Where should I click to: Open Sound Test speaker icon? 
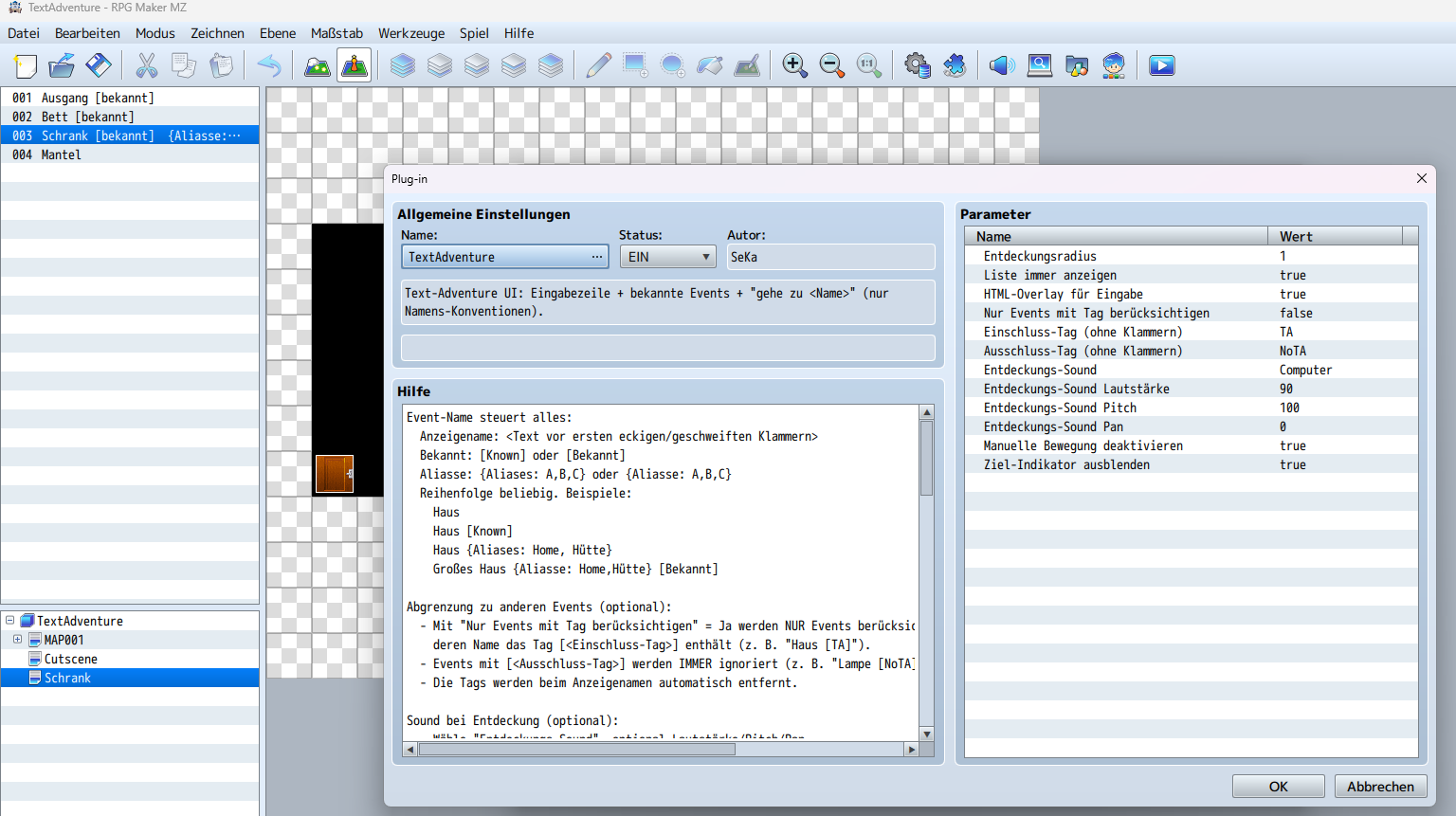[x=1001, y=65]
